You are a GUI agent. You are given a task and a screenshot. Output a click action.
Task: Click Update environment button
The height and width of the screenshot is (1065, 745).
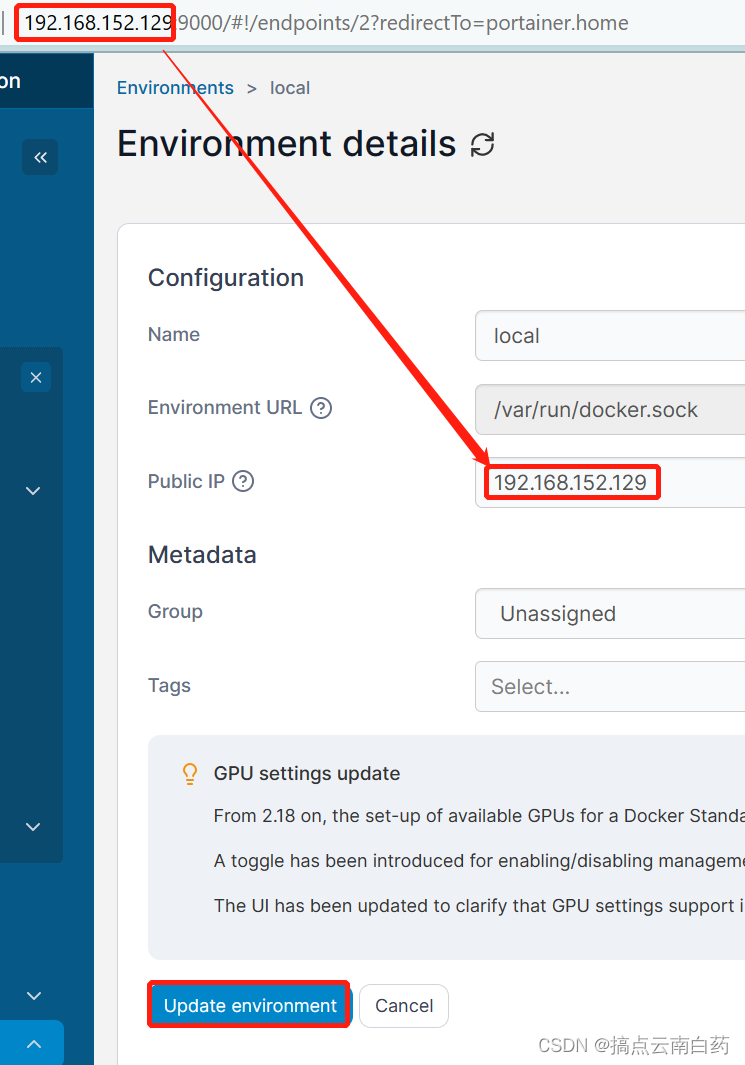coord(250,1005)
